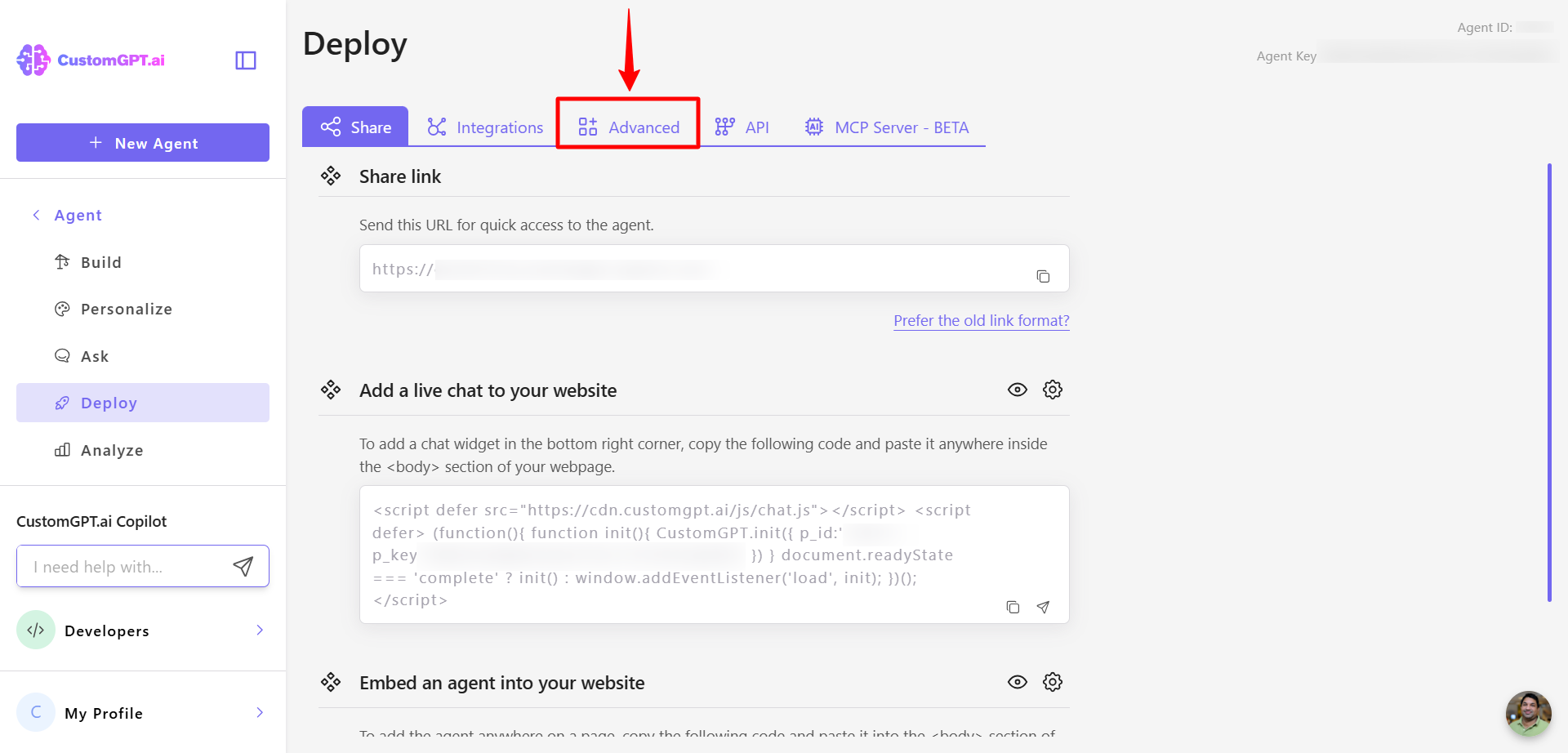Switch to the MCP Server - BETA tab
Screen dimensions: 1568x753
[x=887, y=127]
